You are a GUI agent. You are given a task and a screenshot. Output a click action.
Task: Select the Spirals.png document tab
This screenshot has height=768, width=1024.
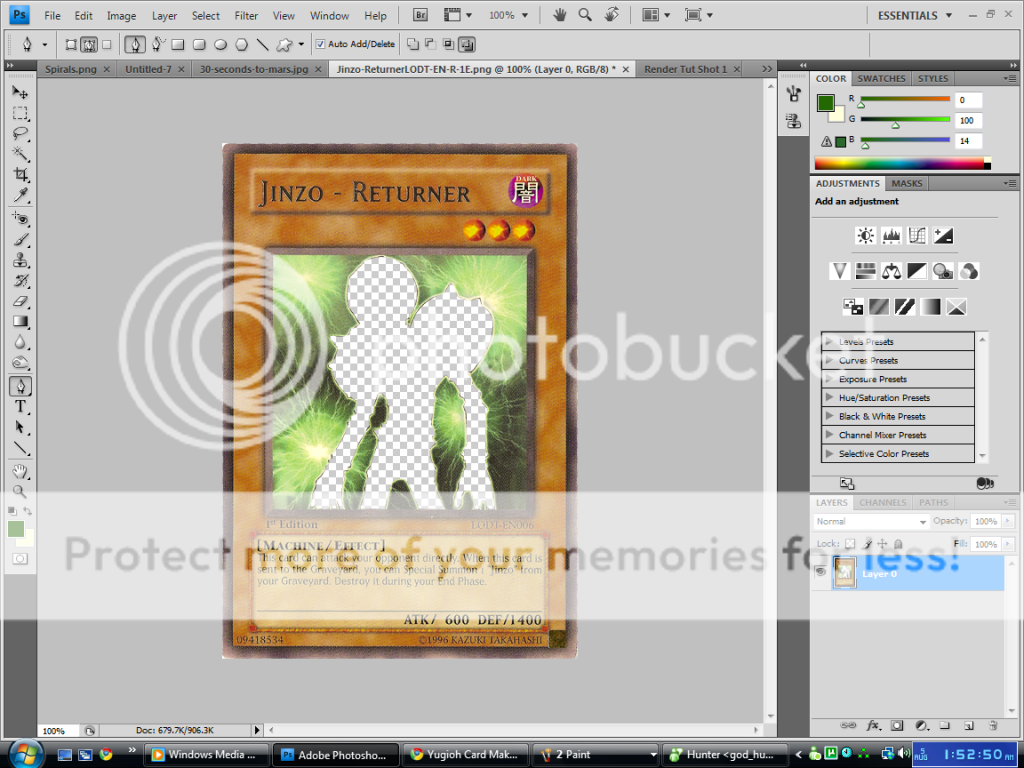pos(71,71)
